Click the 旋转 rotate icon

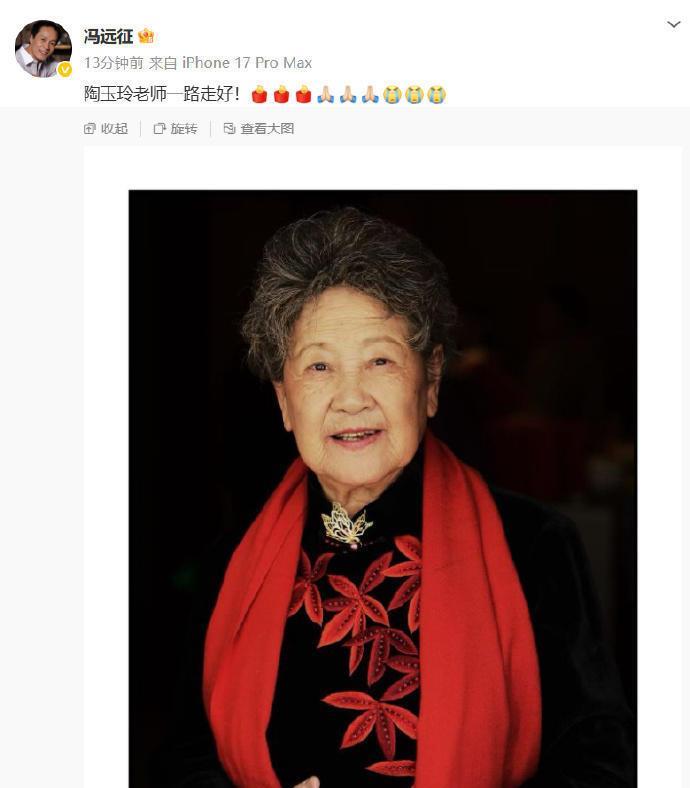pyautogui.click(x=159, y=129)
